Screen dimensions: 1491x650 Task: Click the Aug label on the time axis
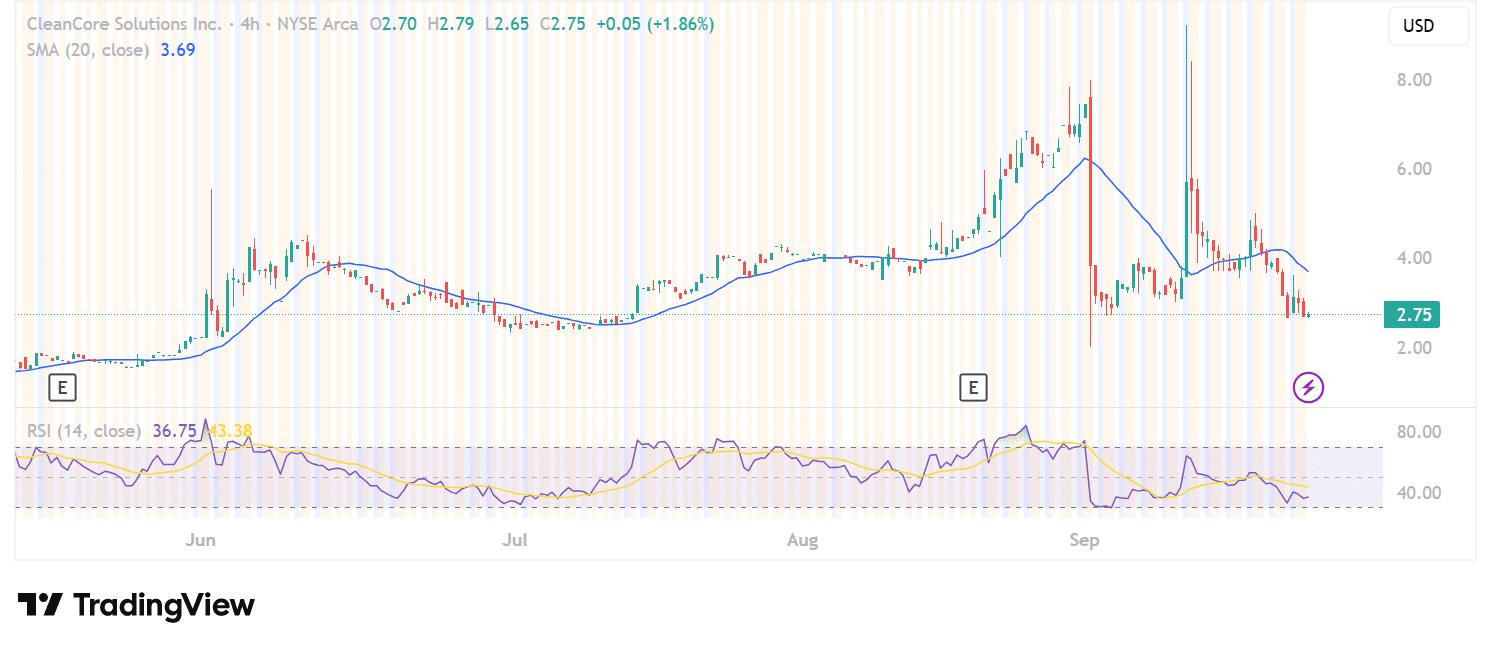click(802, 541)
